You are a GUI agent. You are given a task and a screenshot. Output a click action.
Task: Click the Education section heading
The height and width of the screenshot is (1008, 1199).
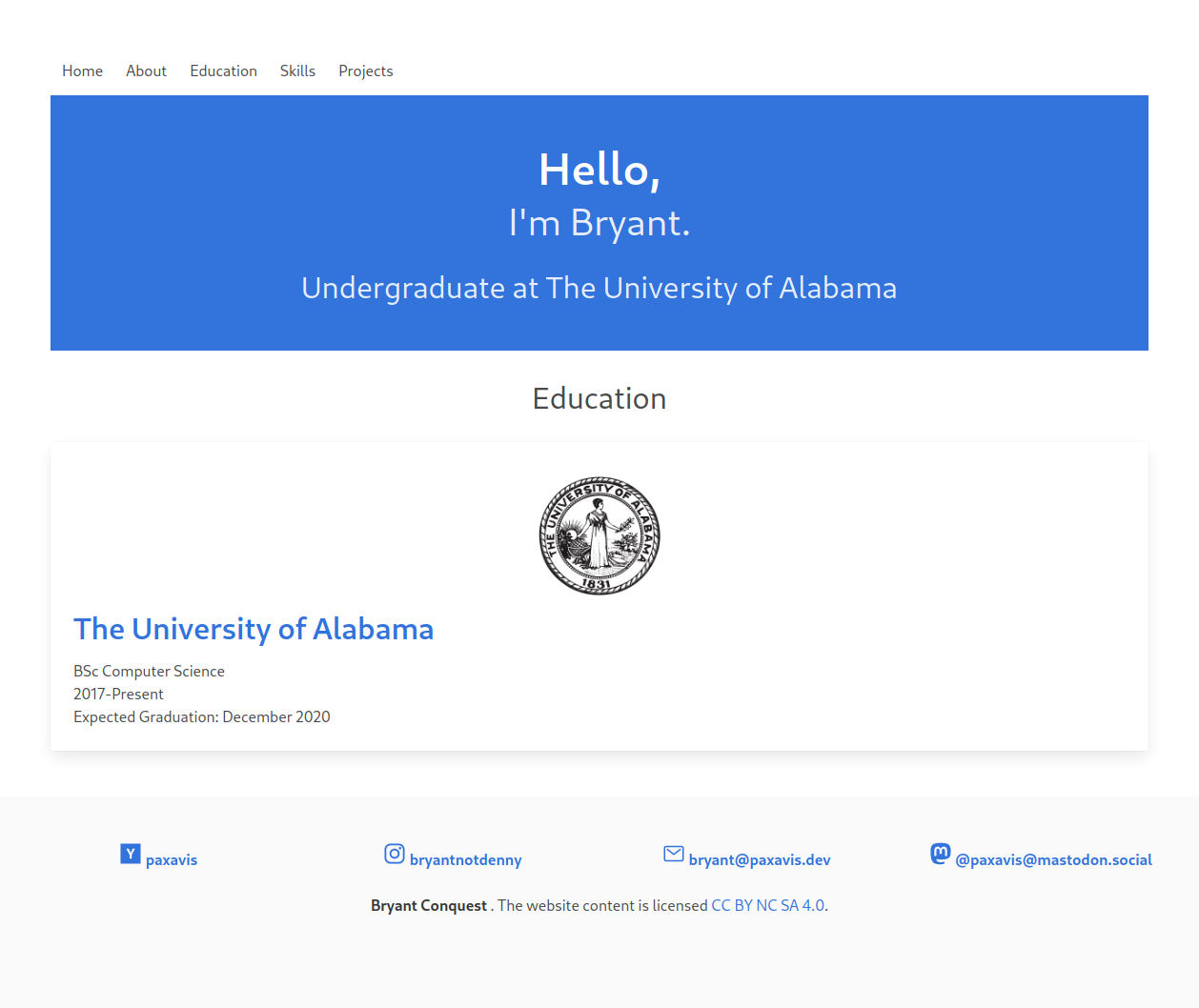pyautogui.click(x=599, y=398)
